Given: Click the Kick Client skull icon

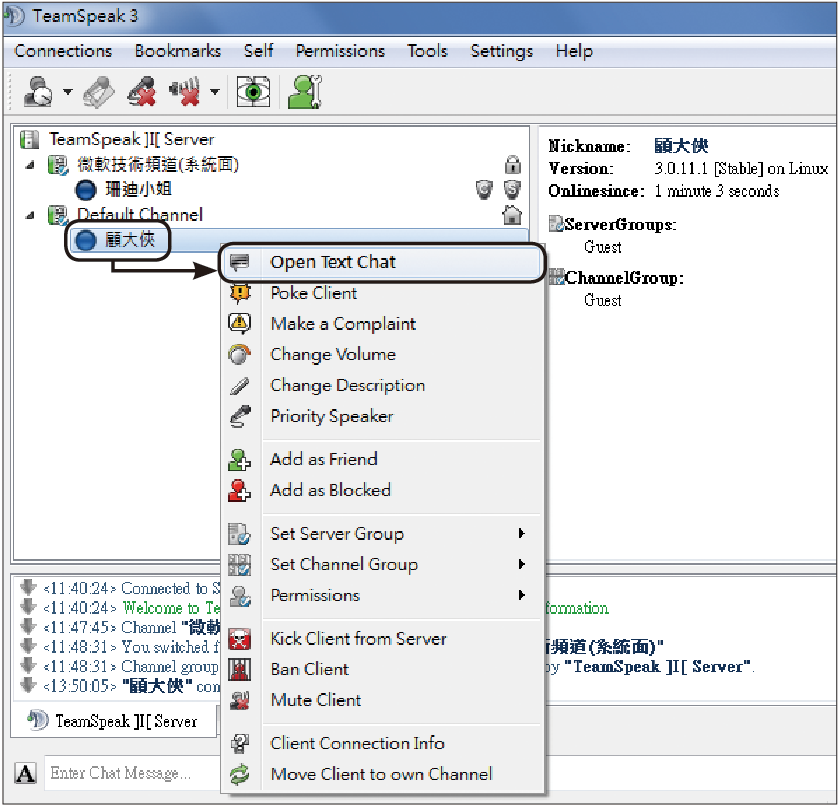Looking at the screenshot, I should pos(239,639).
